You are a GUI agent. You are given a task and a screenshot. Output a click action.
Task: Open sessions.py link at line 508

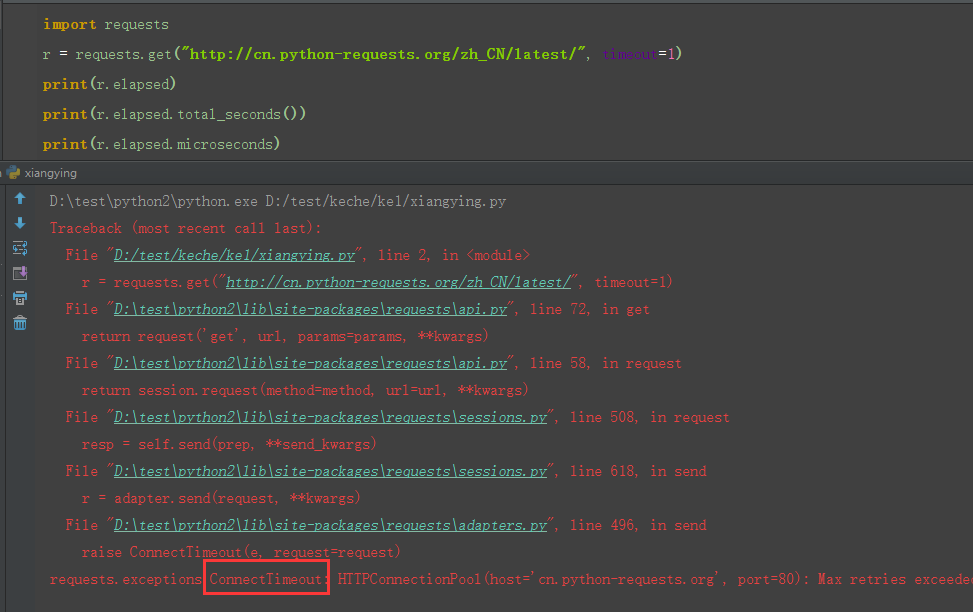pyautogui.click(x=331, y=417)
